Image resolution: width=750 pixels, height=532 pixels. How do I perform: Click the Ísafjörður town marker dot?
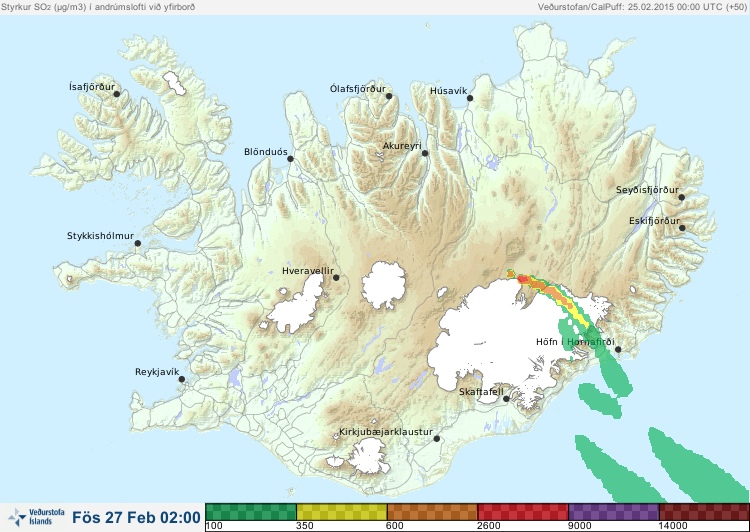pos(116,94)
